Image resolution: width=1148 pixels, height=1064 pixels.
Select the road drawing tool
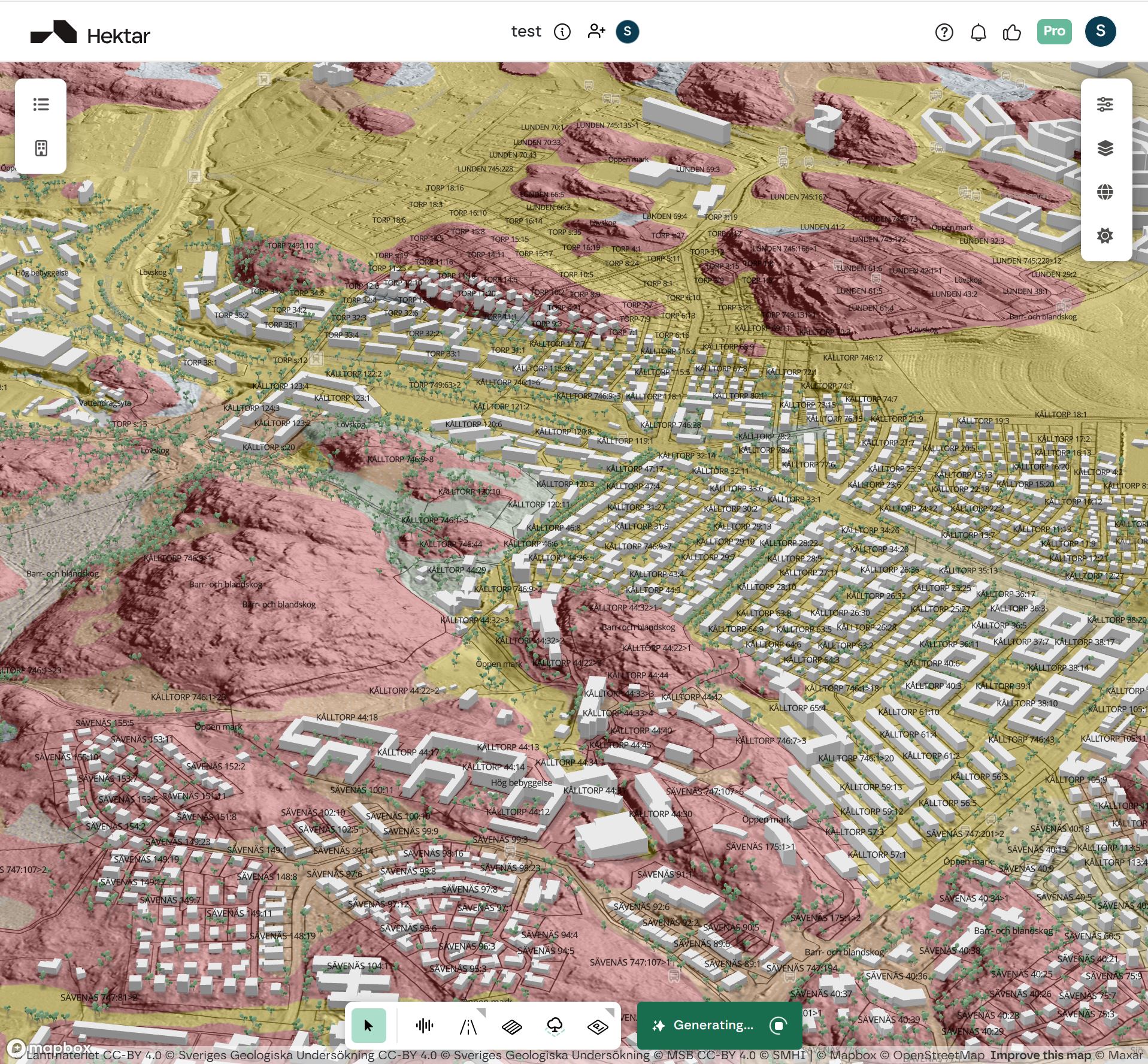[x=468, y=1027]
